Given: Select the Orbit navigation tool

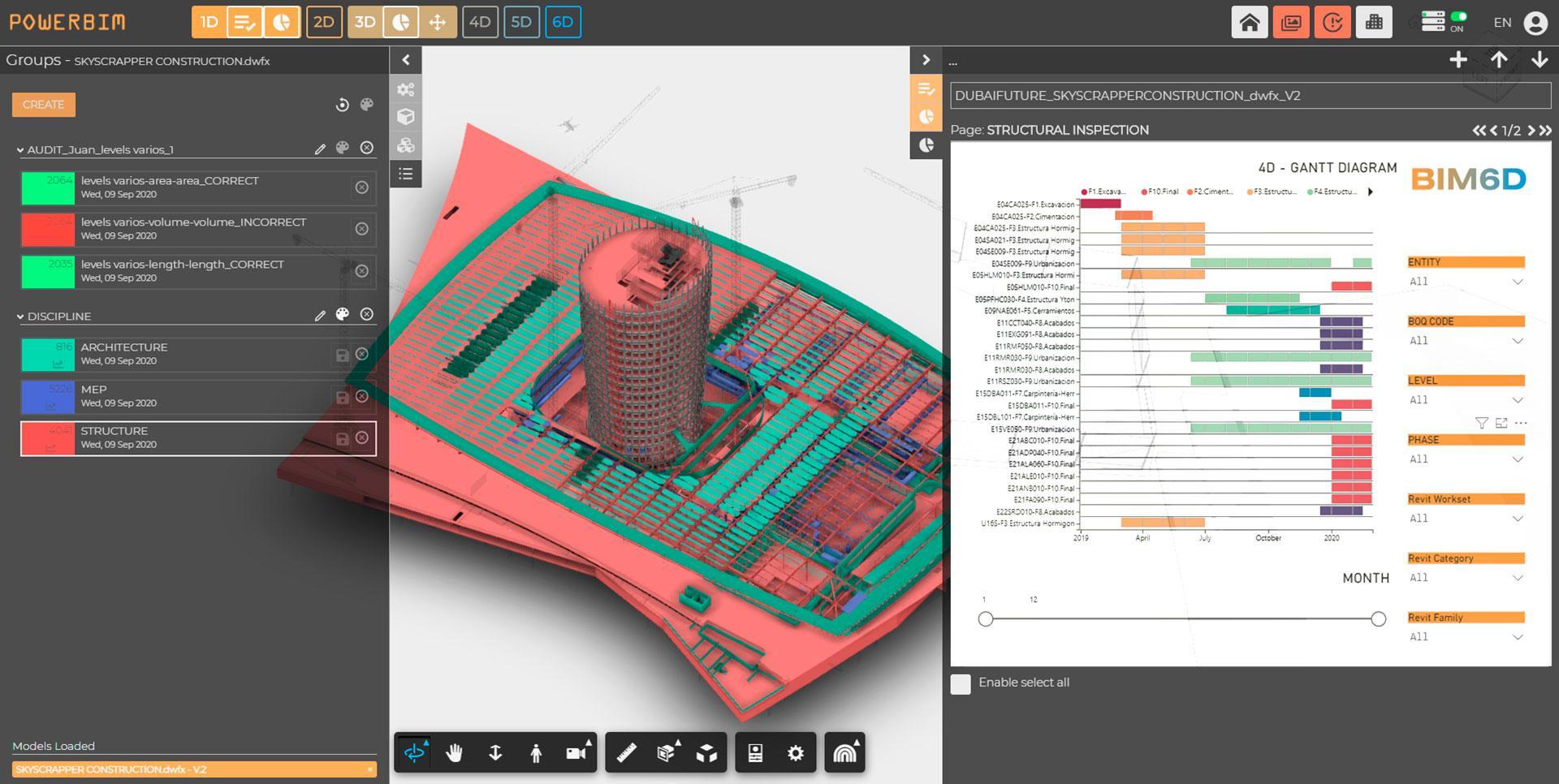Looking at the screenshot, I should point(414,752).
